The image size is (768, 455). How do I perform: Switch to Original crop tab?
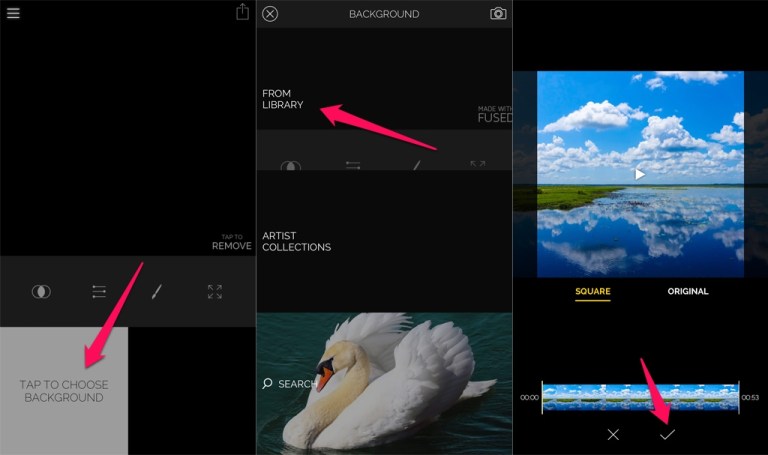pyautogui.click(x=688, y=291)
